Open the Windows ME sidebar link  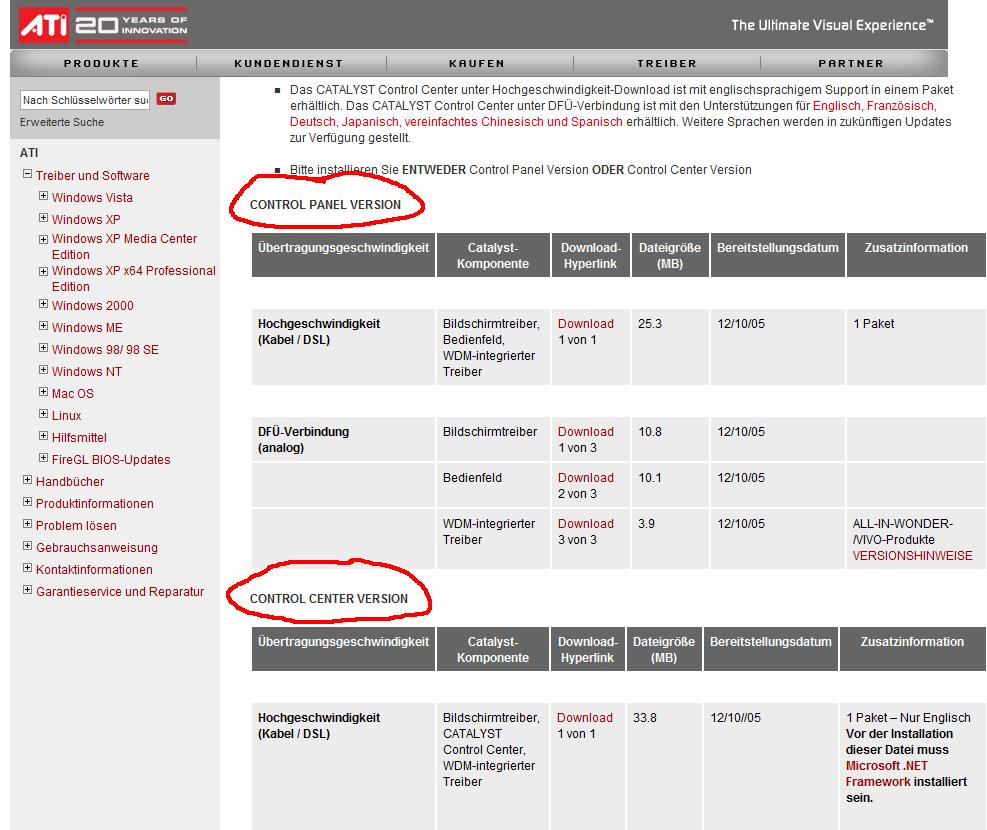(x=87, y=328)
